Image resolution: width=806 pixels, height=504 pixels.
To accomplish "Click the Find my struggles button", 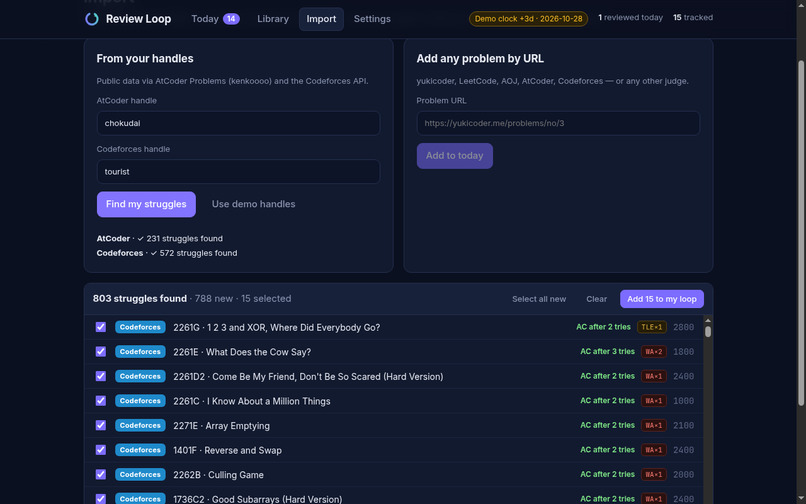I will pyautogui.click(x=146, y=204).
